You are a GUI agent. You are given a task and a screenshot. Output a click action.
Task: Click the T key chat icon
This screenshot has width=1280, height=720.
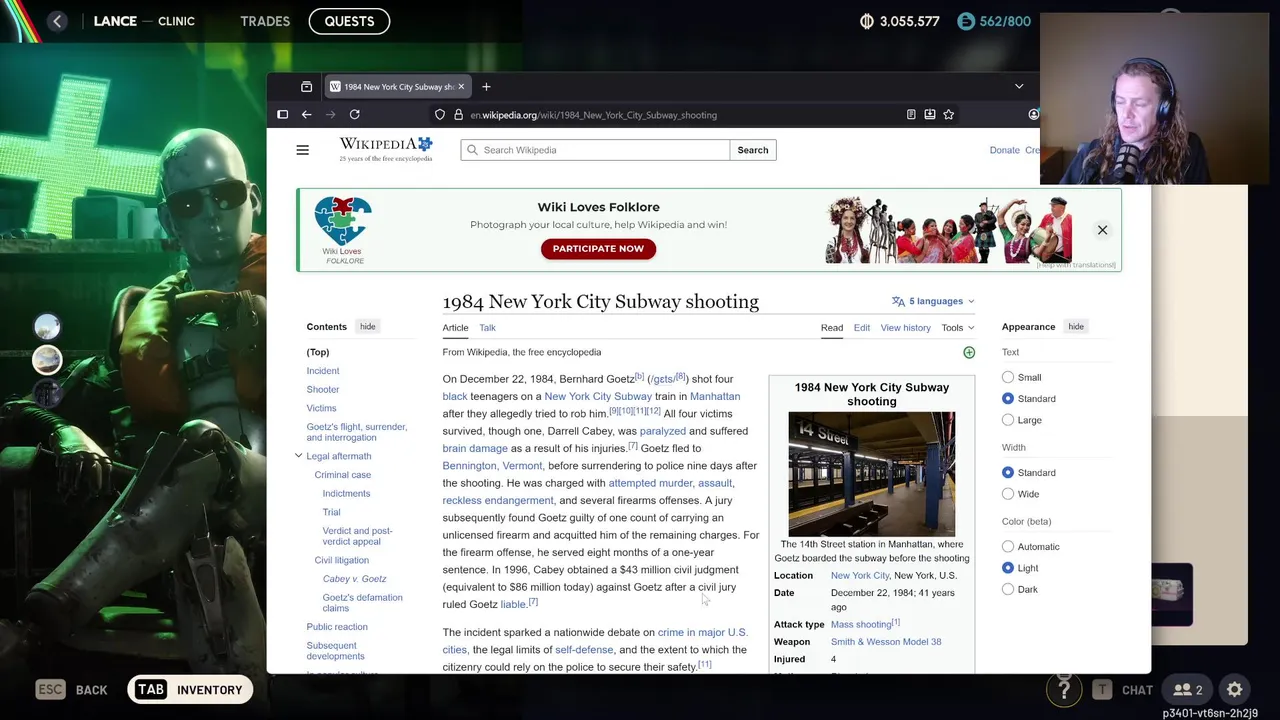tap(1102, 690)
